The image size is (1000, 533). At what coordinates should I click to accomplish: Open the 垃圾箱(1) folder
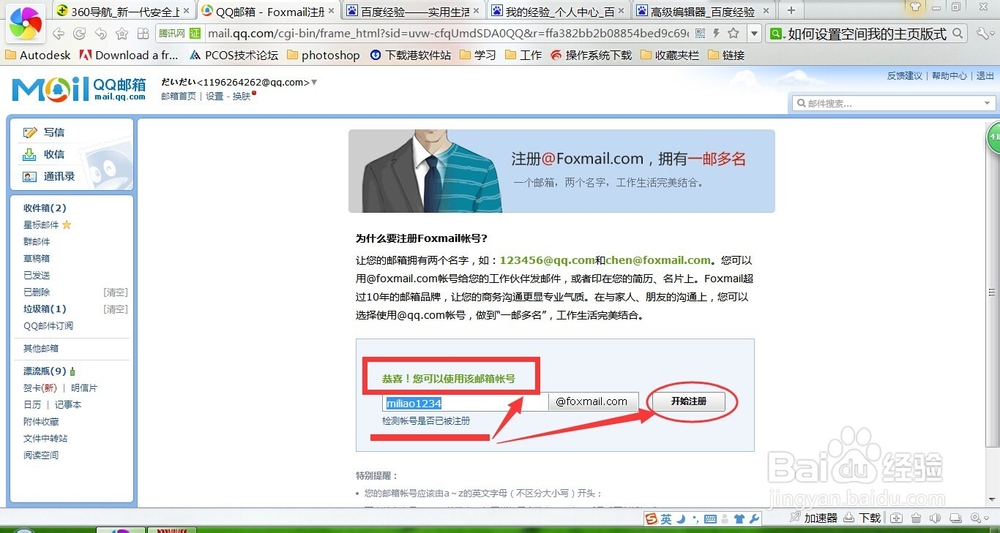[45, 309]
